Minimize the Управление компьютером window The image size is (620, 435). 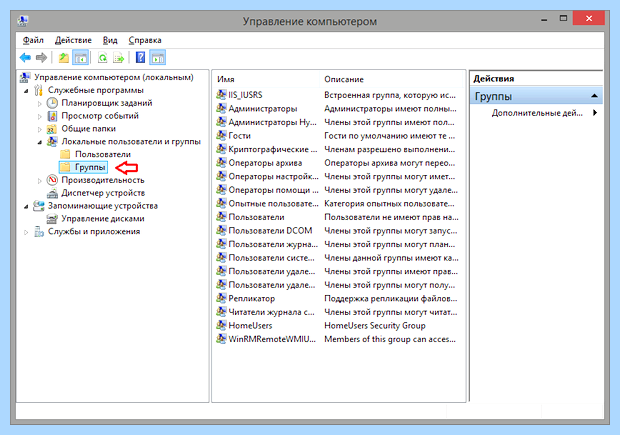click(544, 19)
